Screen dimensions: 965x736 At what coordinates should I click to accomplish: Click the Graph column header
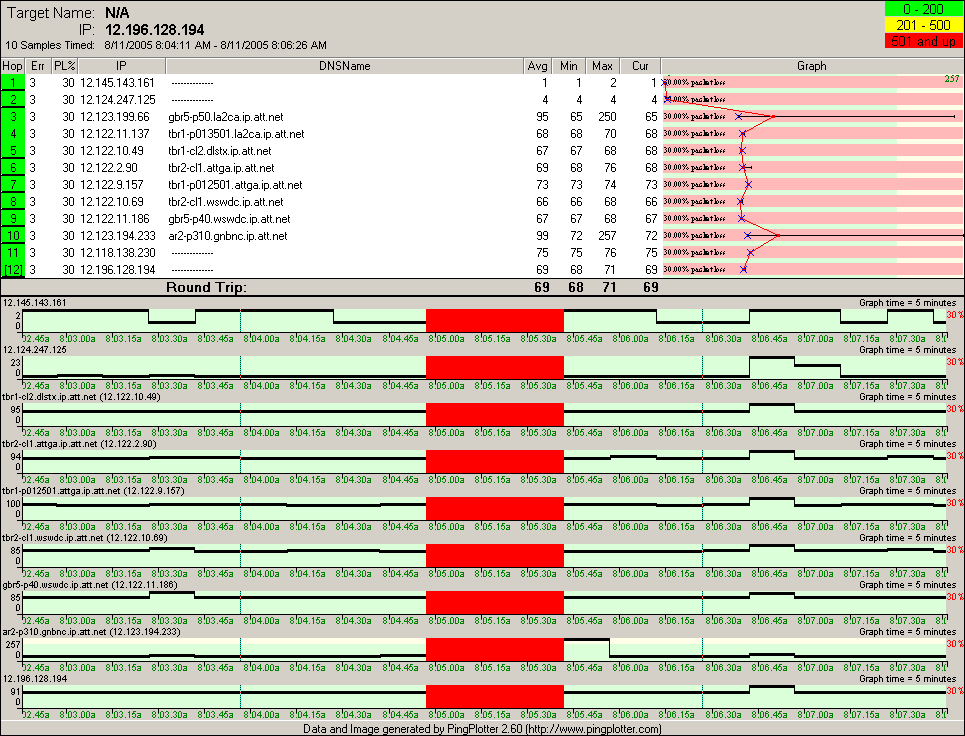click(811, 65)
